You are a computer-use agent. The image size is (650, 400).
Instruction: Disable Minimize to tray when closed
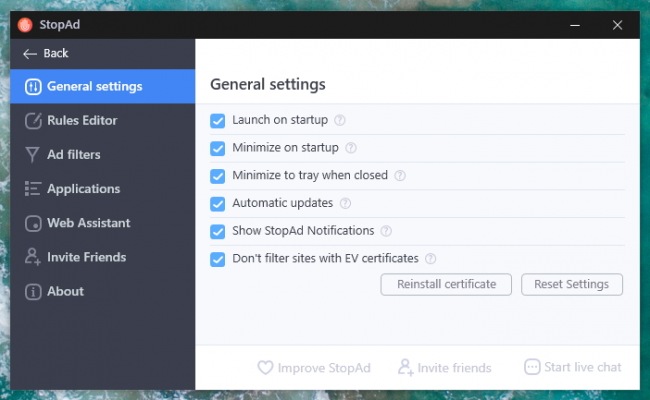click(218, 176)
